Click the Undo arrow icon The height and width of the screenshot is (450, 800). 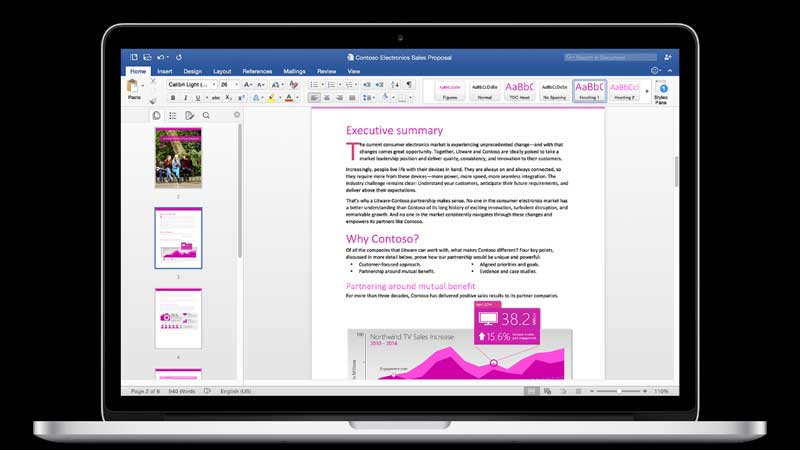coord(161,57)
